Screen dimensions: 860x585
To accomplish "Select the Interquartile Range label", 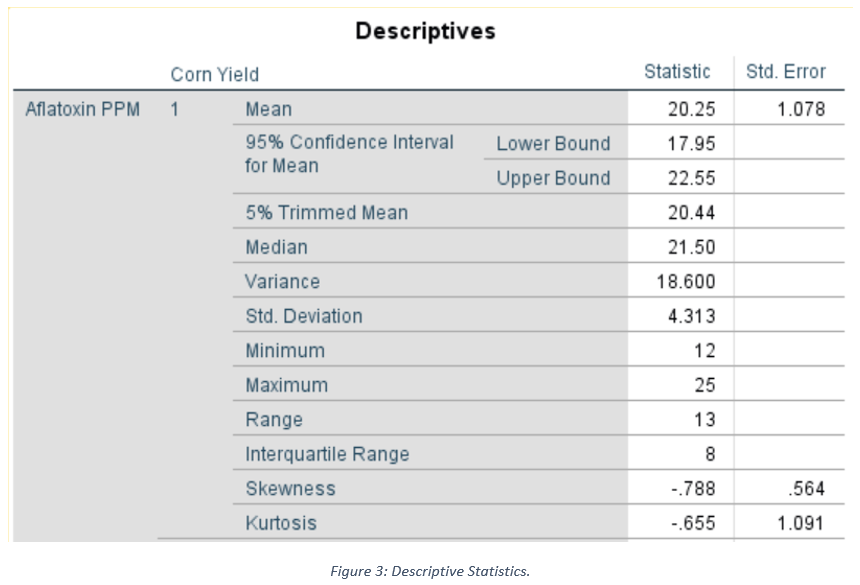I will 327,454.
